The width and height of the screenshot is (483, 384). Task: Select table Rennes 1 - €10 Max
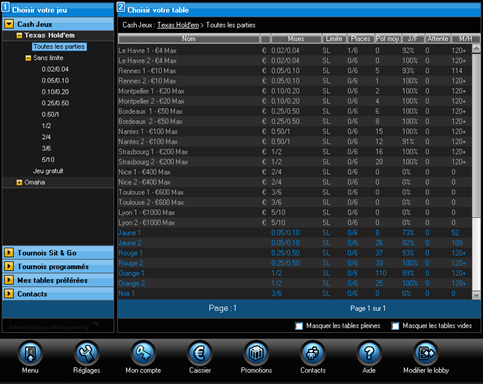pyautogui.click(x=295, y=71)
